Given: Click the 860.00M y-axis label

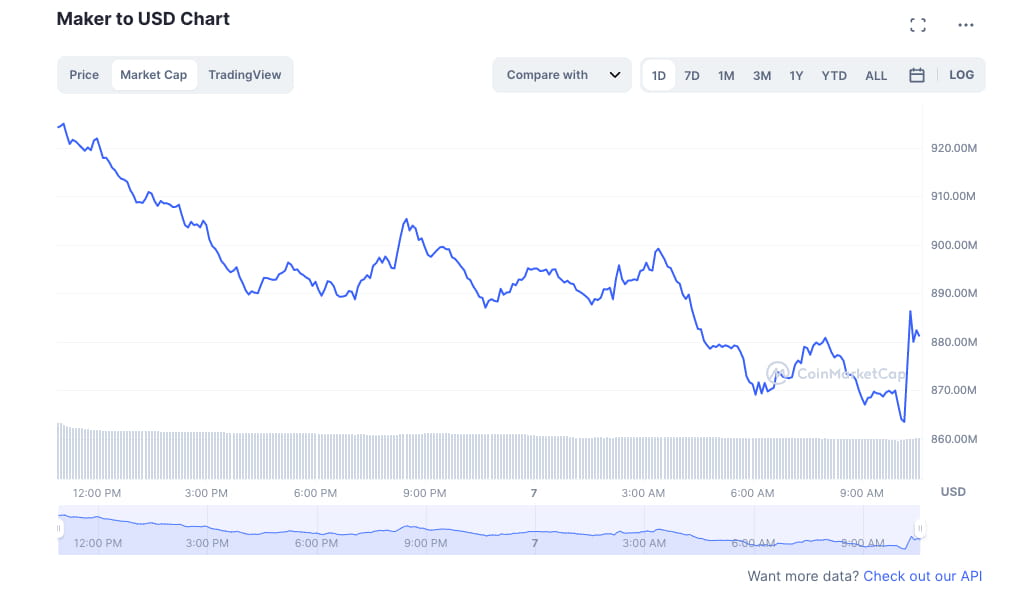Looking at the screenshot, I should click(954, 439).
